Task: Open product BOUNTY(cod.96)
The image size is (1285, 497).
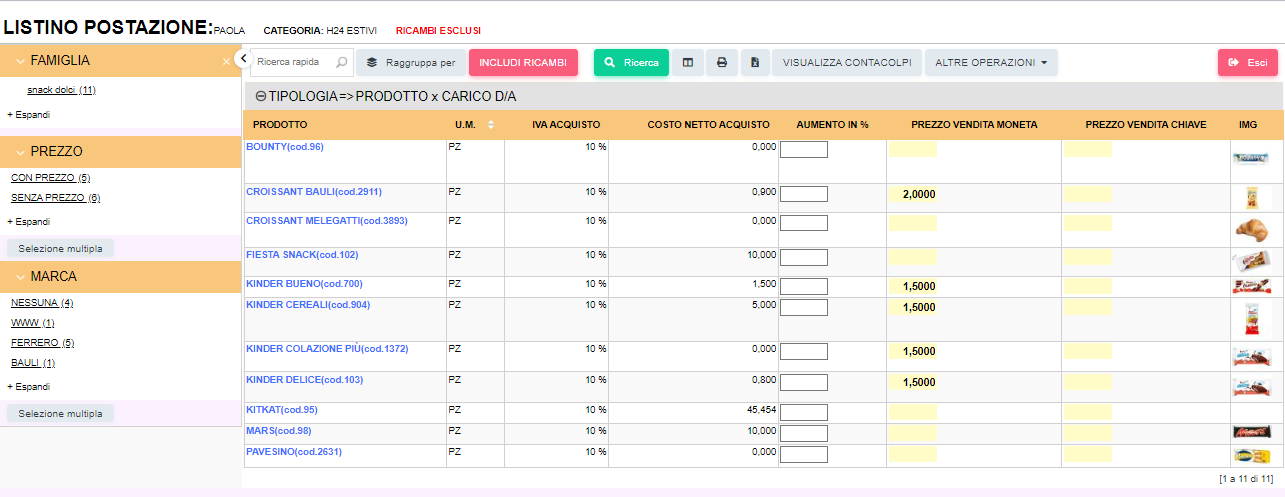Action: point(285,147)
